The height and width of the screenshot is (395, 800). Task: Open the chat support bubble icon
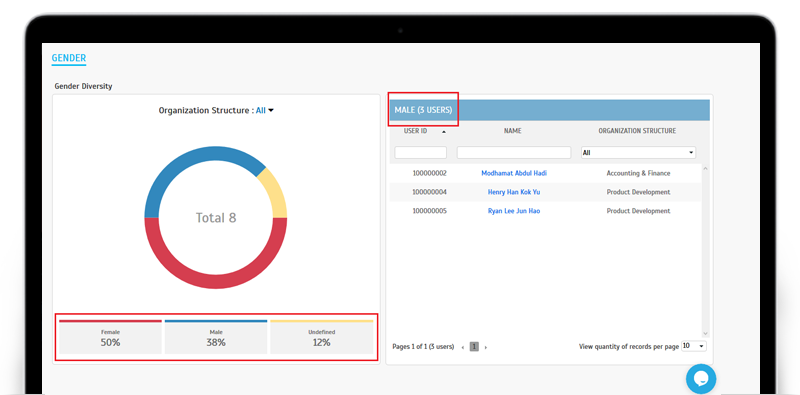[x=701, y=379]
